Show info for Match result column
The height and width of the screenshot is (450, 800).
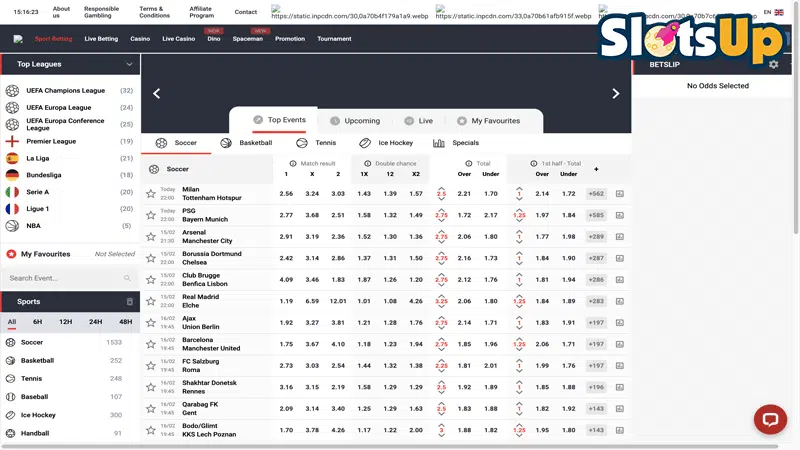(293, 163)
